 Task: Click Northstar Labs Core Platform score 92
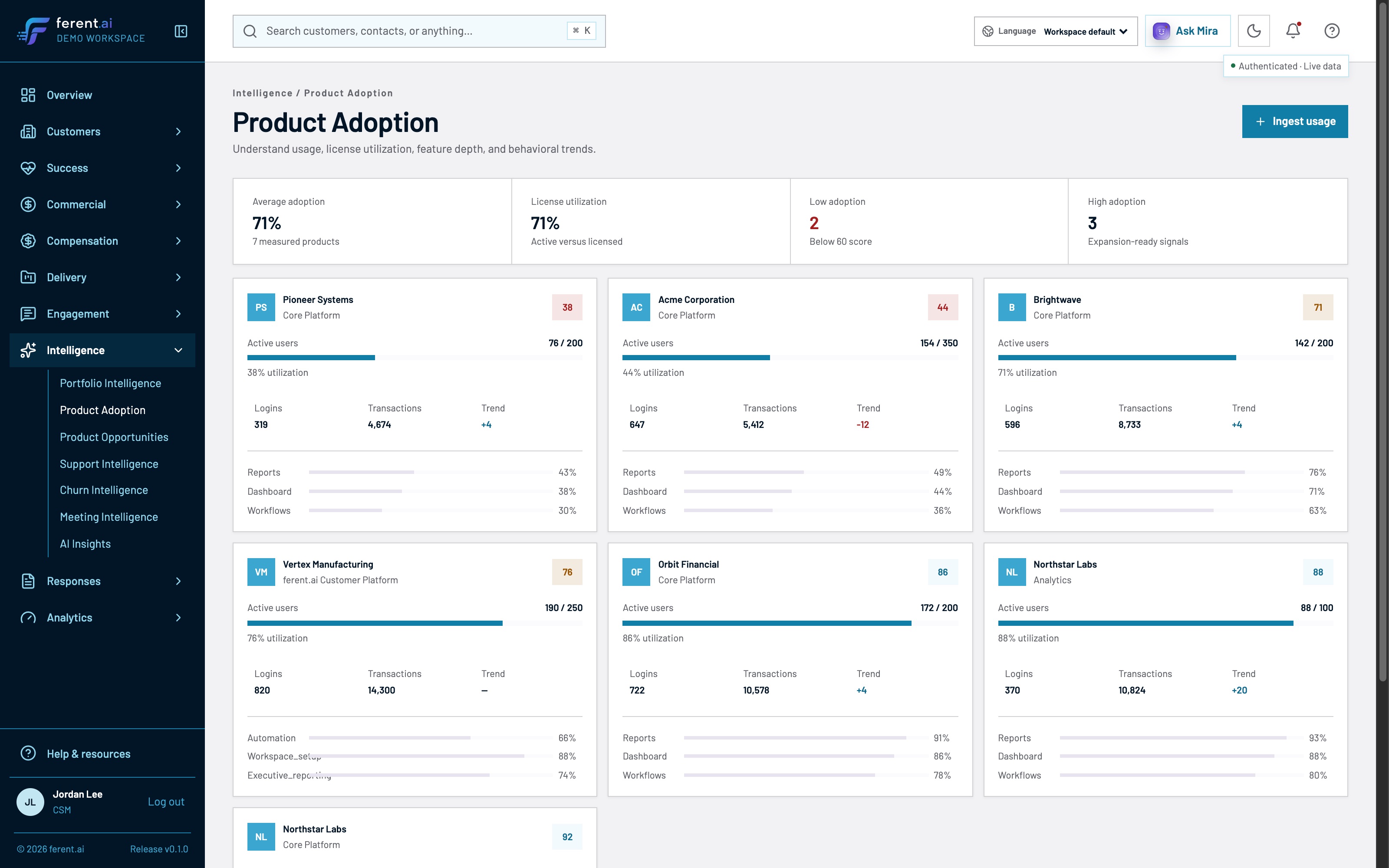click(x=567, y=837)
